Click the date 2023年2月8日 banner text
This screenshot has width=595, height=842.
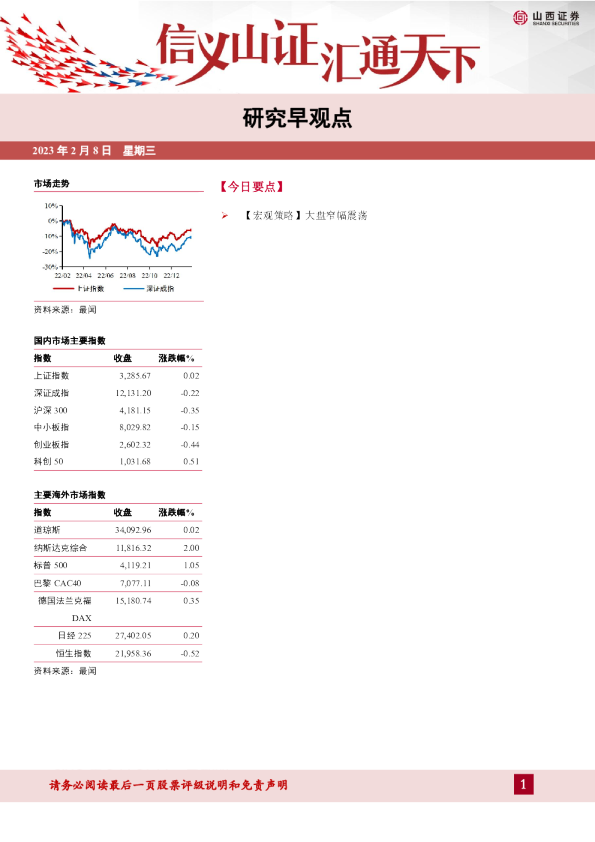71,150
